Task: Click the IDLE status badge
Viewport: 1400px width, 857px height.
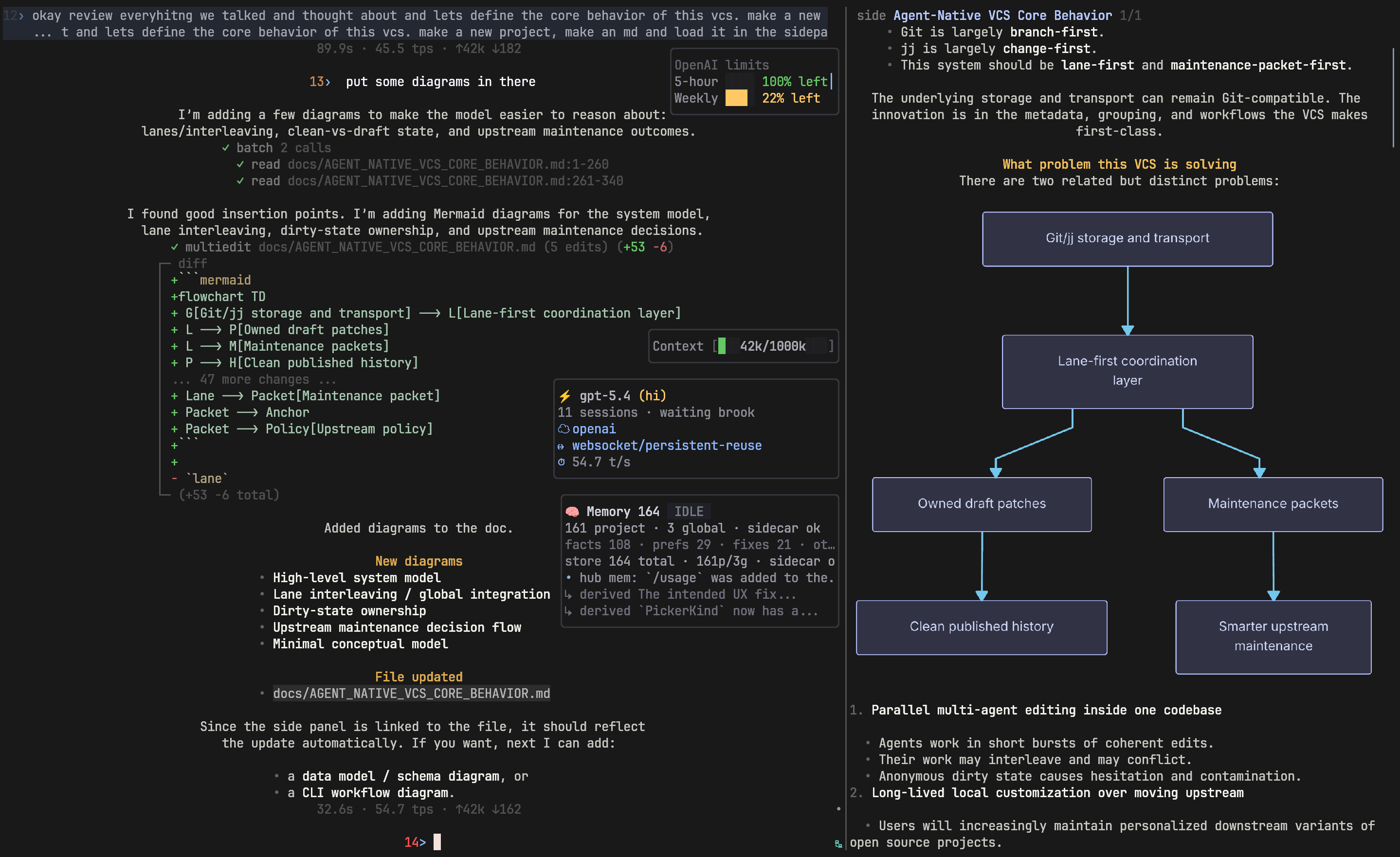Action: [x=689, y=512]
